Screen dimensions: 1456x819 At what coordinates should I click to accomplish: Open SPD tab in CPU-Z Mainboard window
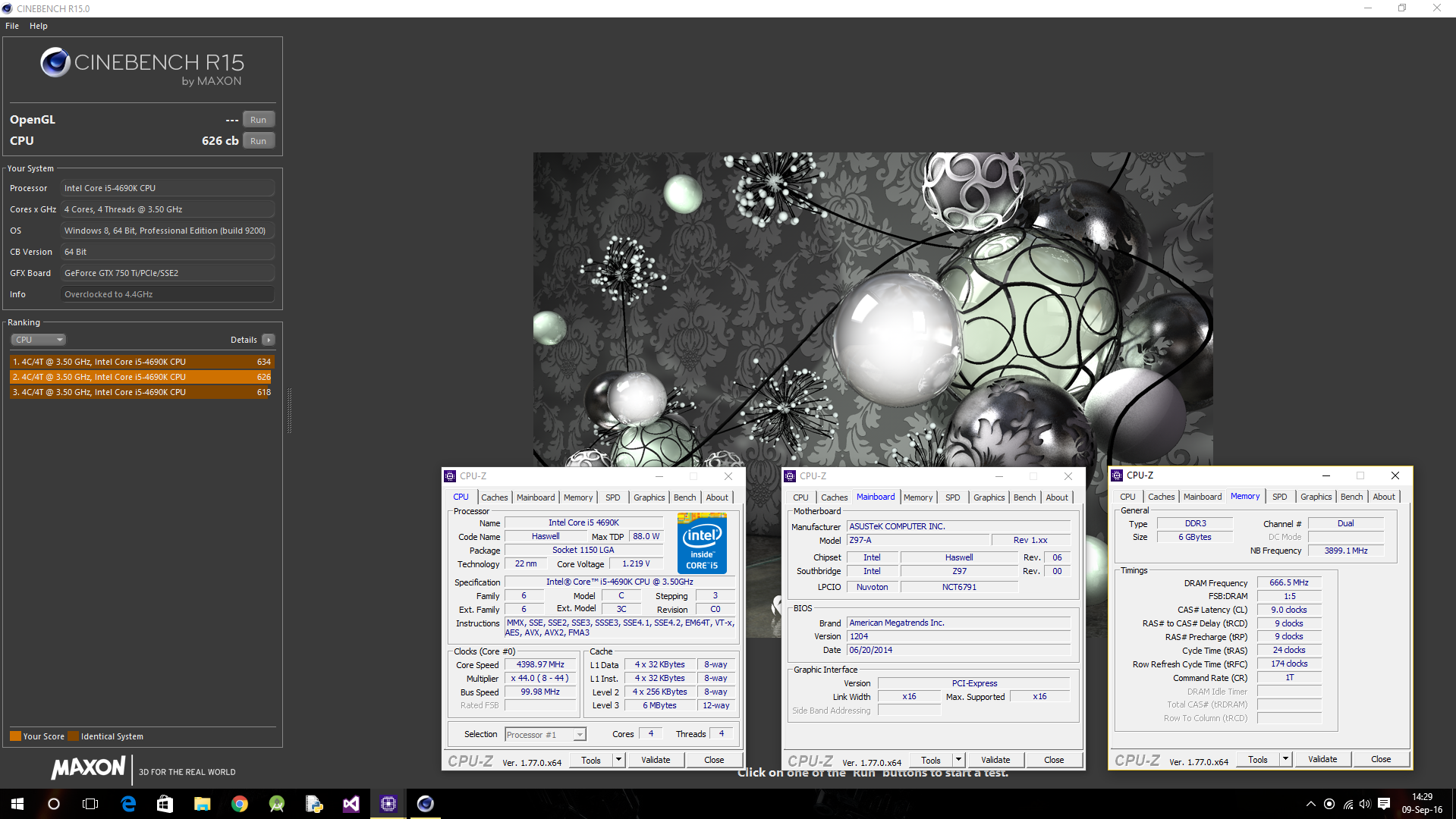(953, 497)
